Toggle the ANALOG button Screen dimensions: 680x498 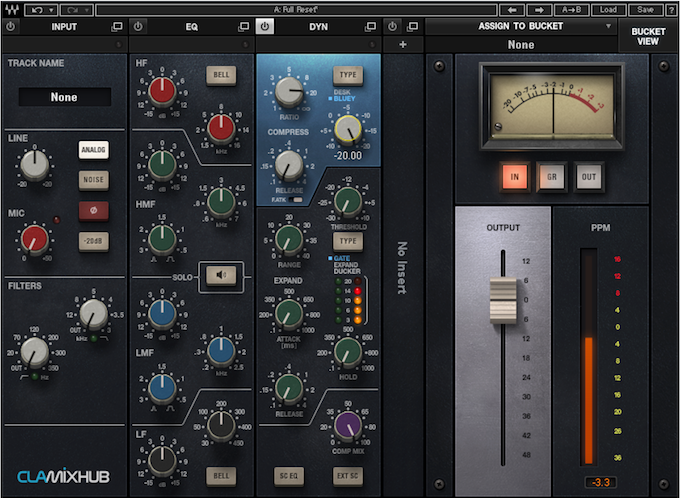[94, 150]
